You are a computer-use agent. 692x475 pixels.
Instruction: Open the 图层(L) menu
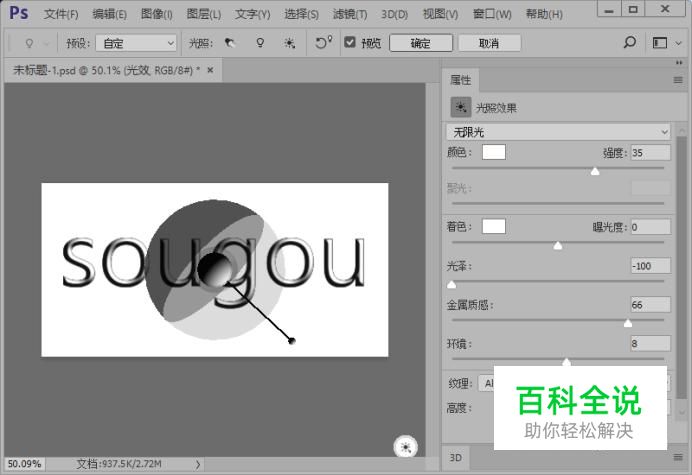[x=204, y=14]
